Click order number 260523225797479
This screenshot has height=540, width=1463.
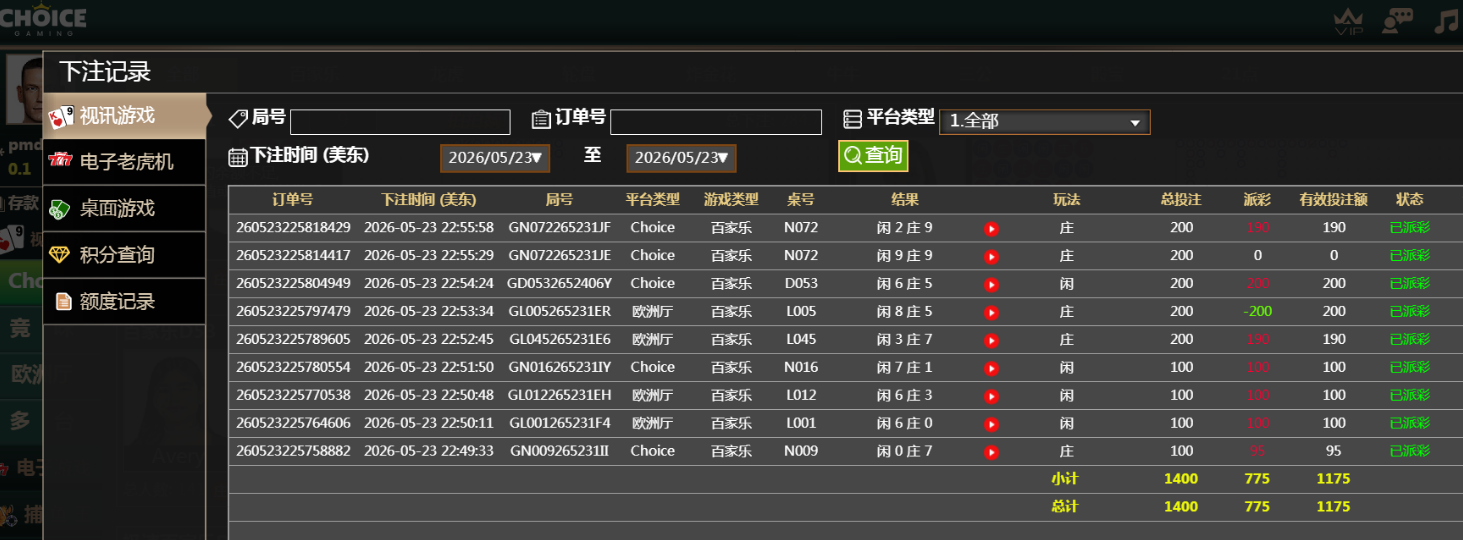click(293, 311)
